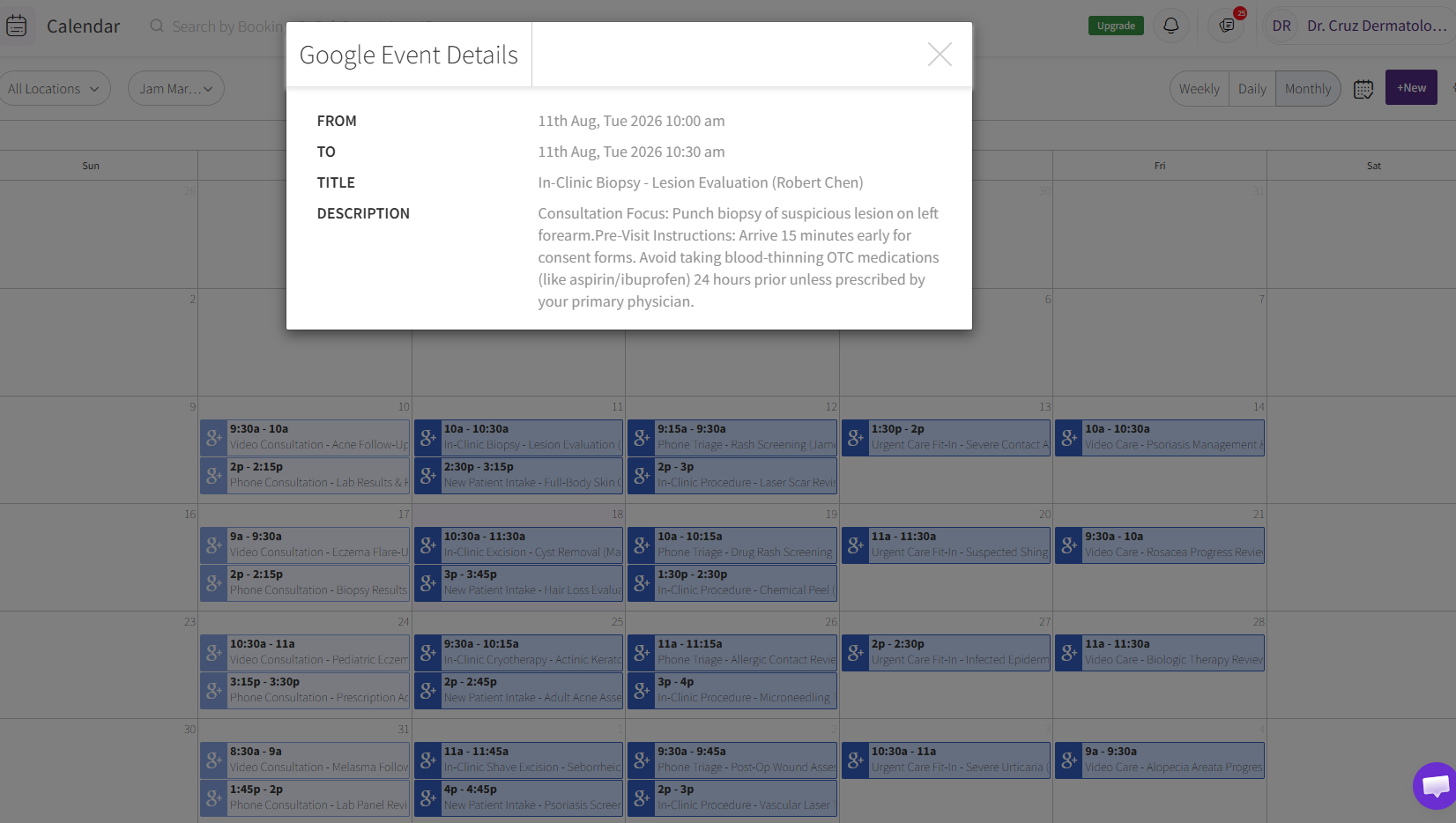Click the calendar logo icon top-left
Viewport: 1456px width, 823px height.
click(x=17, y=26)
